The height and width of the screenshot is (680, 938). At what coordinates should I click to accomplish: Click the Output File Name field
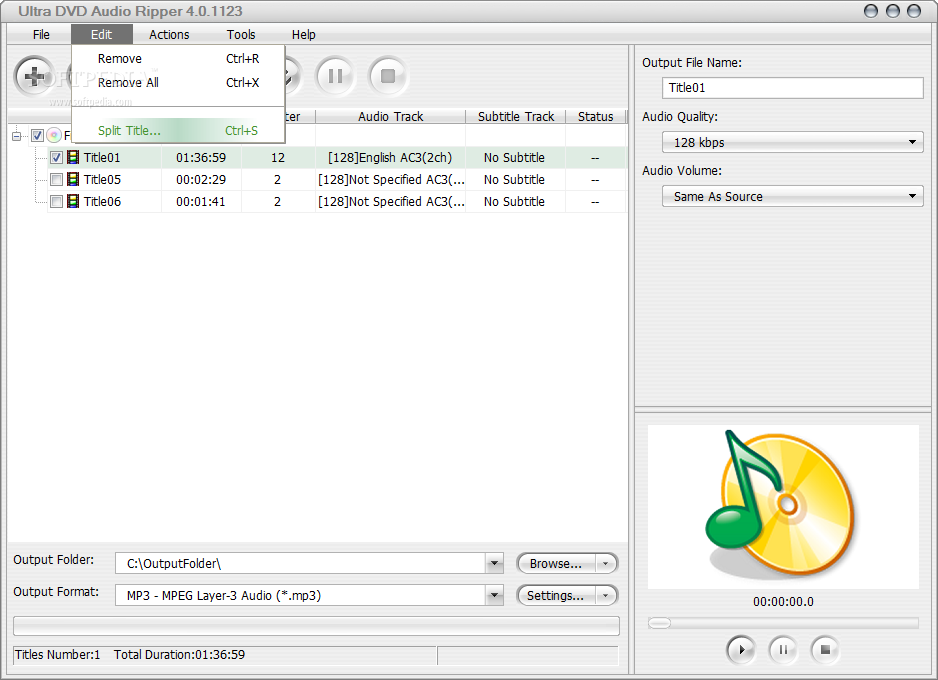pyautogui.click(x=793, y=88)
